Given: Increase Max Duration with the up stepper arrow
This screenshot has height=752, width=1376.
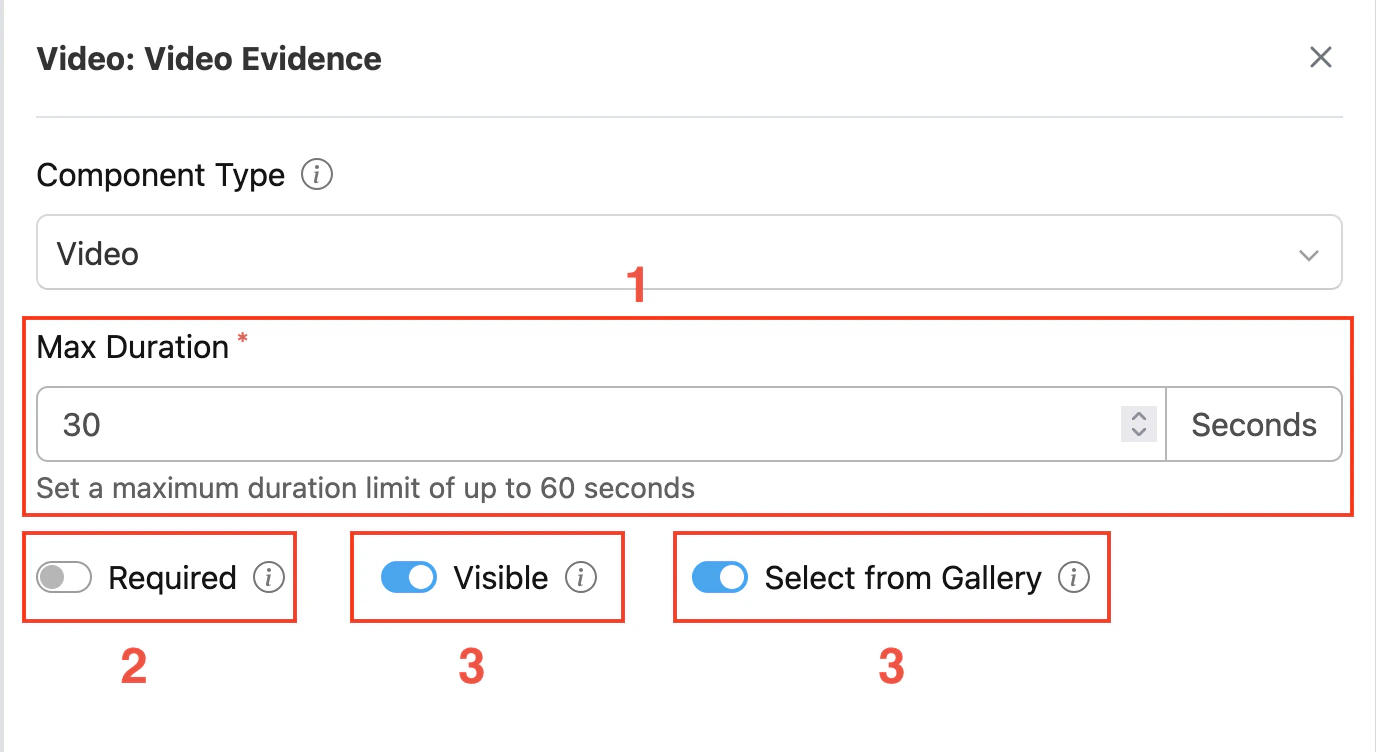Looking at the screenshot, I should pos(1138,416).
